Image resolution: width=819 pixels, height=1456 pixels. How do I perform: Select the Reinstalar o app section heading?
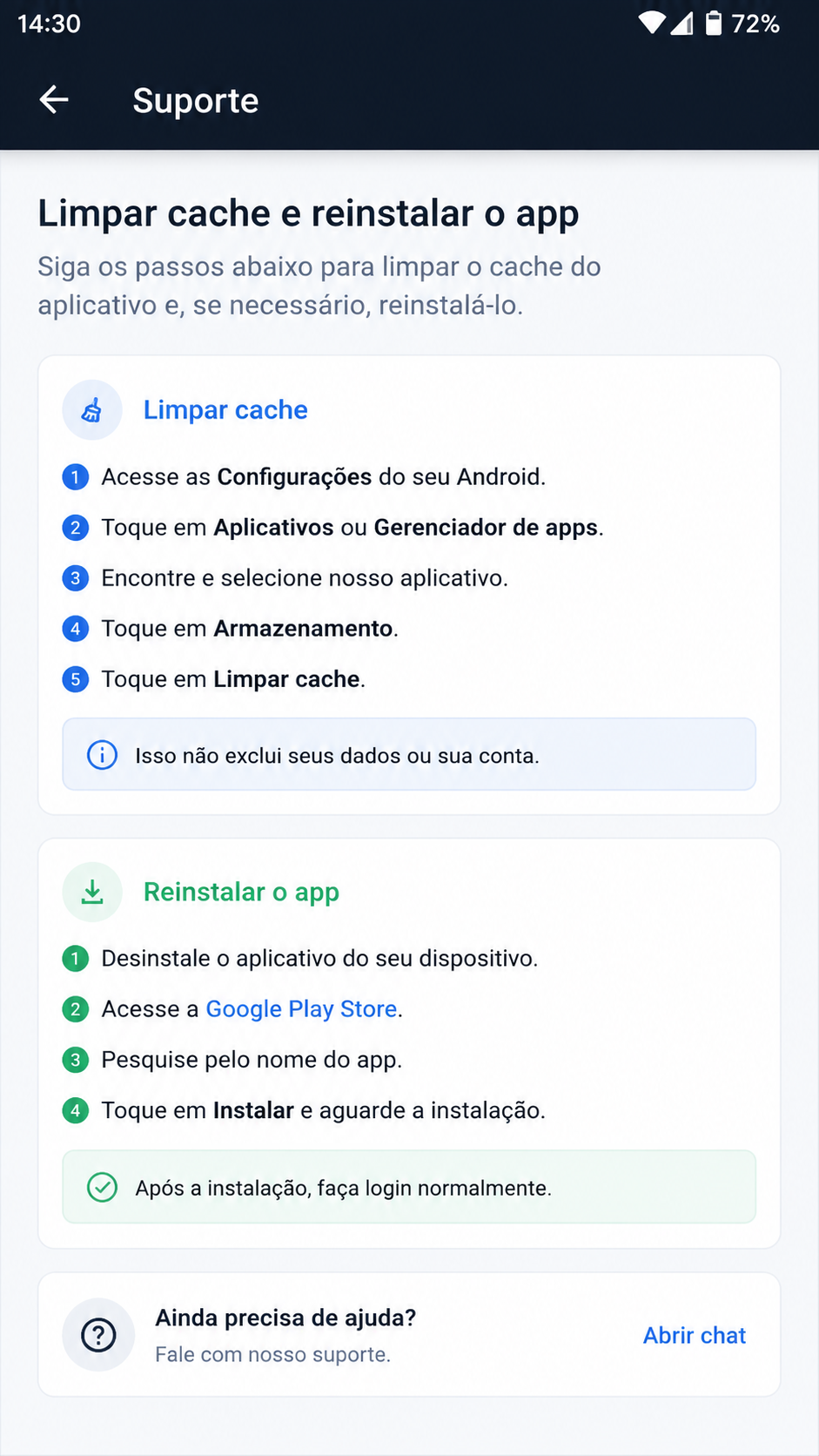point(241,893)
